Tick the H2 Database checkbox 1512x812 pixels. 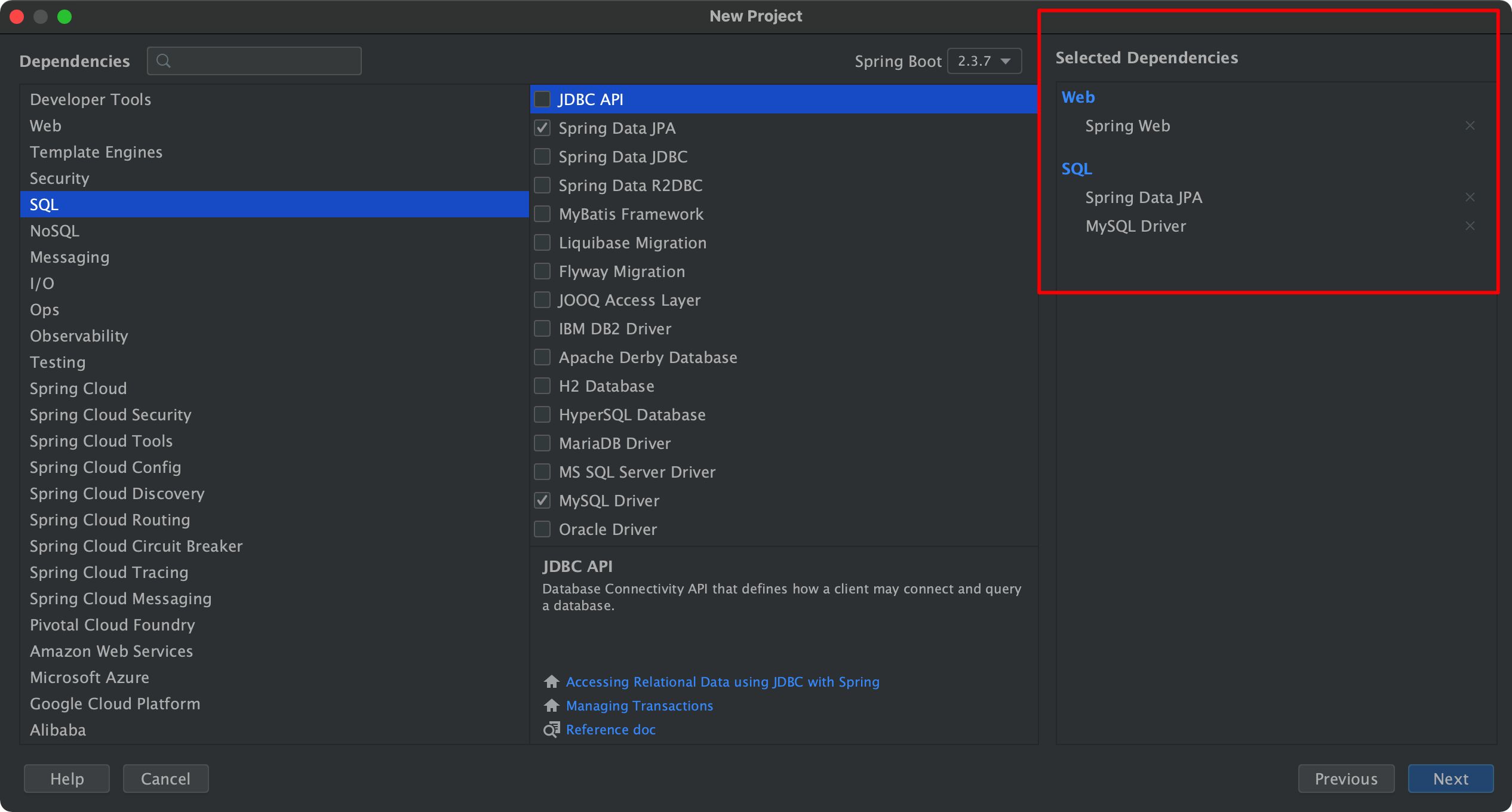pos(542,386)
